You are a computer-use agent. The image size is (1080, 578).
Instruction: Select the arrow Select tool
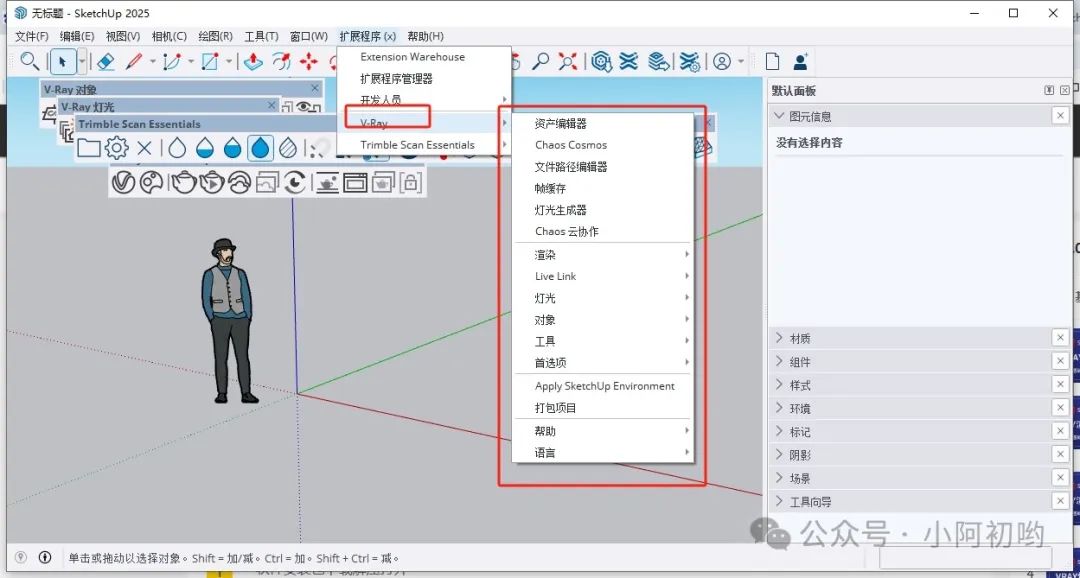tap(63, 62)
